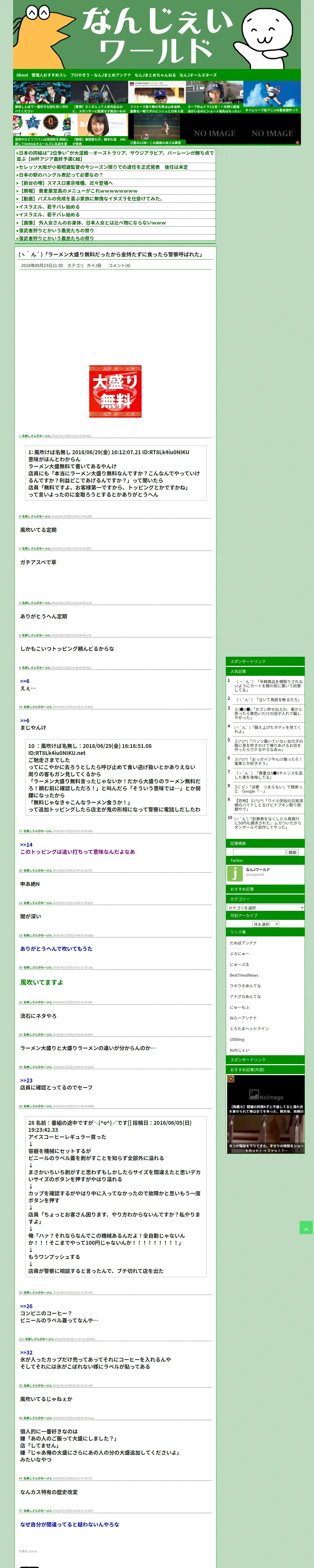Open the ぶろにゅー link
Viewport: 314px width, 1568px height.
[240, 954]
